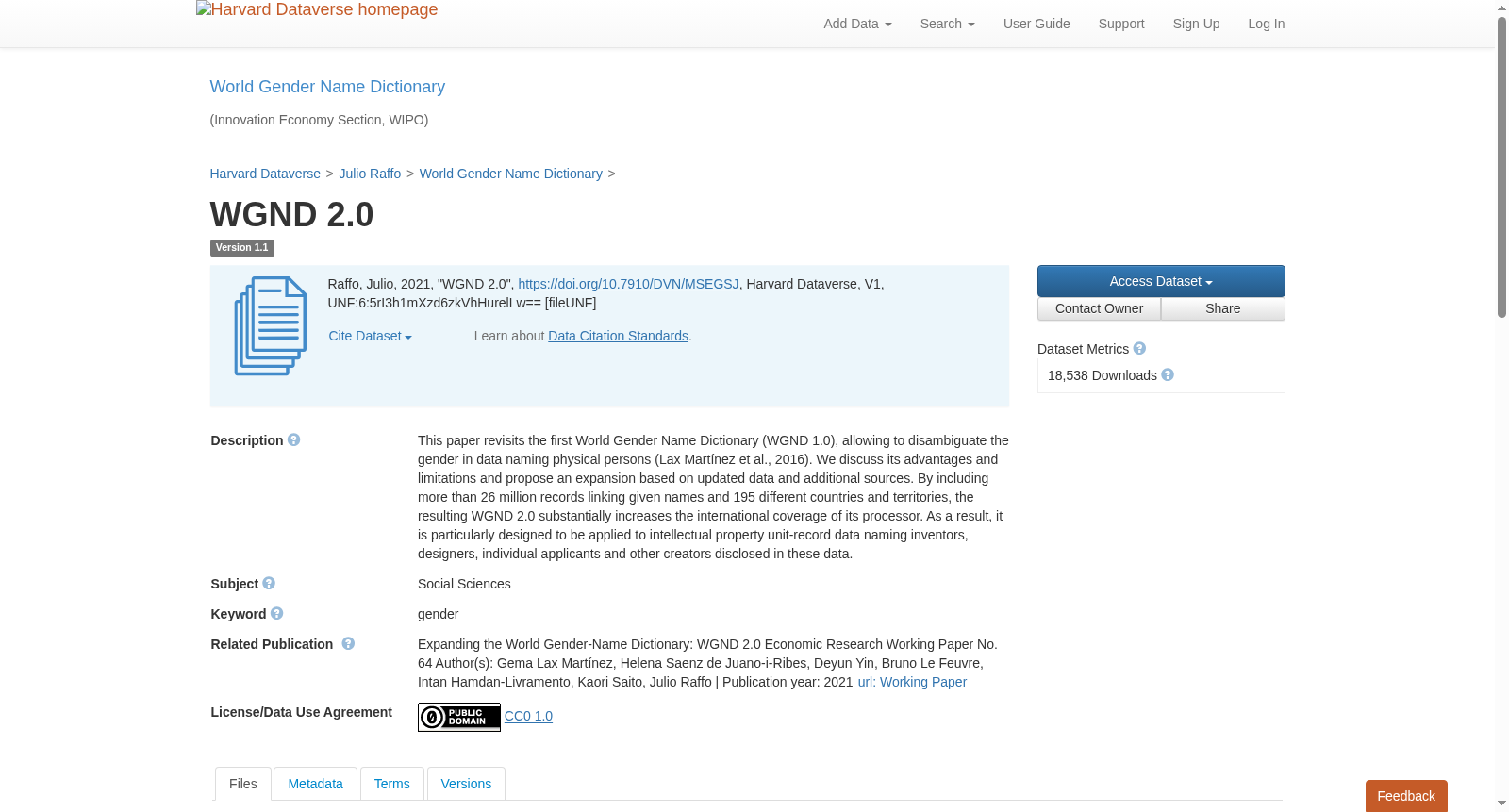
Task: Click the UNF fileUNF identifier text
Action: (x=462, y=303)
